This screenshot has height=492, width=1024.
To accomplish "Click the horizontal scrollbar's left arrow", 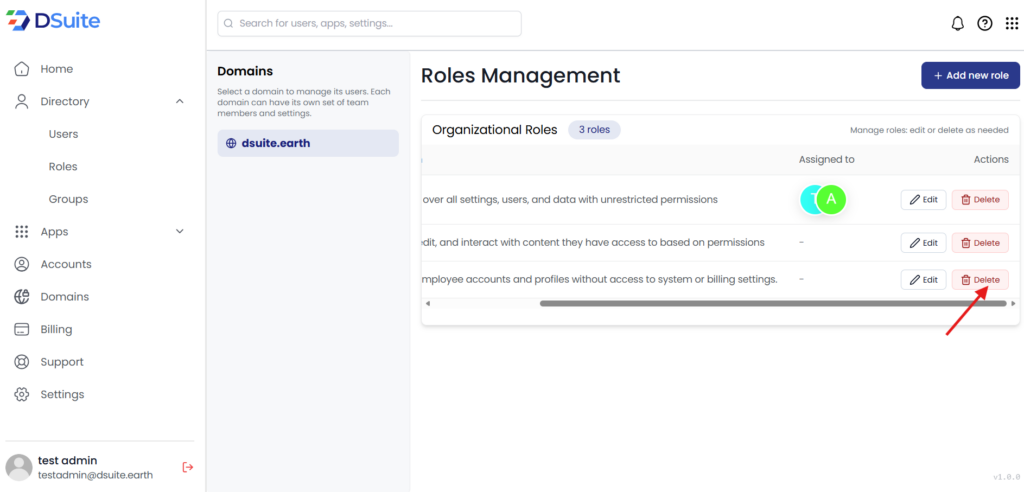I will [x=428, y=303].
